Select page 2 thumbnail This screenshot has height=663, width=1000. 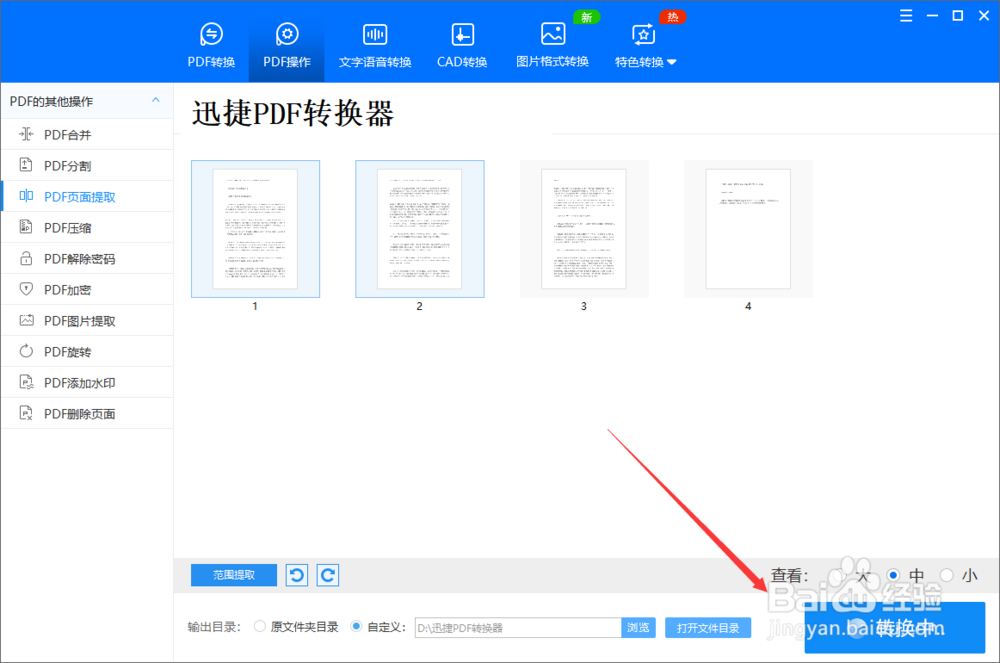click(x=420, y=229)
